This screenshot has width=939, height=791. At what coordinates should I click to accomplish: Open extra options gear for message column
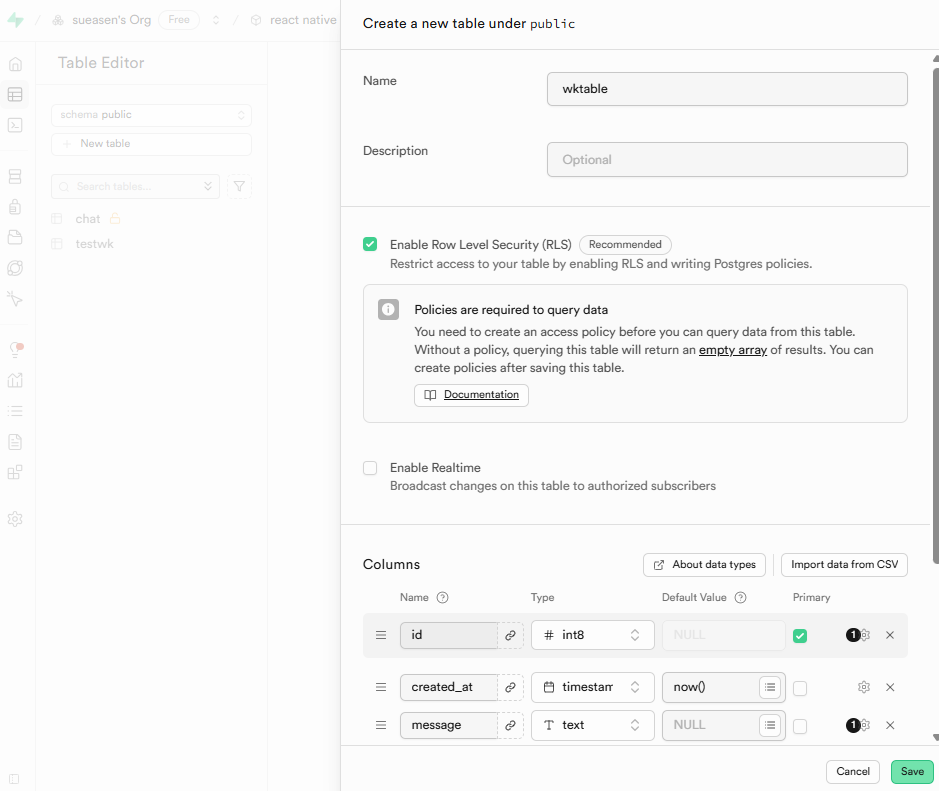click(x=864, y=725)
